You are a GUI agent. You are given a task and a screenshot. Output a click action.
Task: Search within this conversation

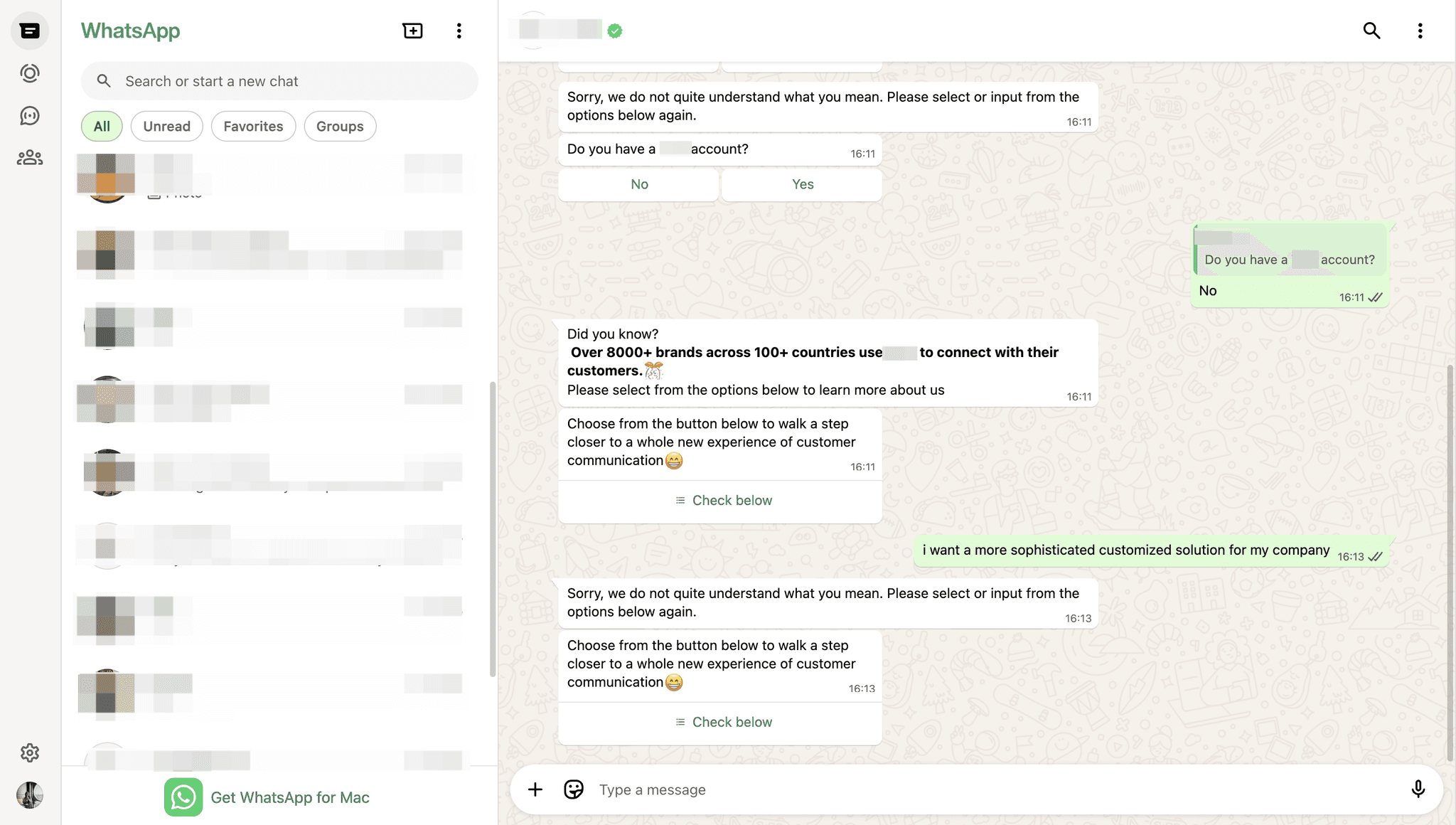(1371, 31)
